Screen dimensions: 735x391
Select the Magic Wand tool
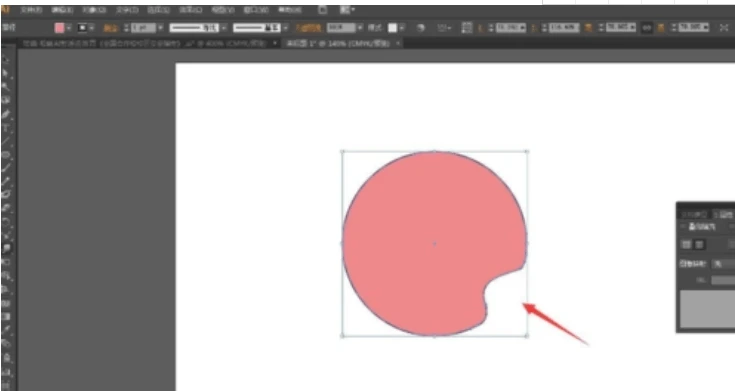point(6,87)
